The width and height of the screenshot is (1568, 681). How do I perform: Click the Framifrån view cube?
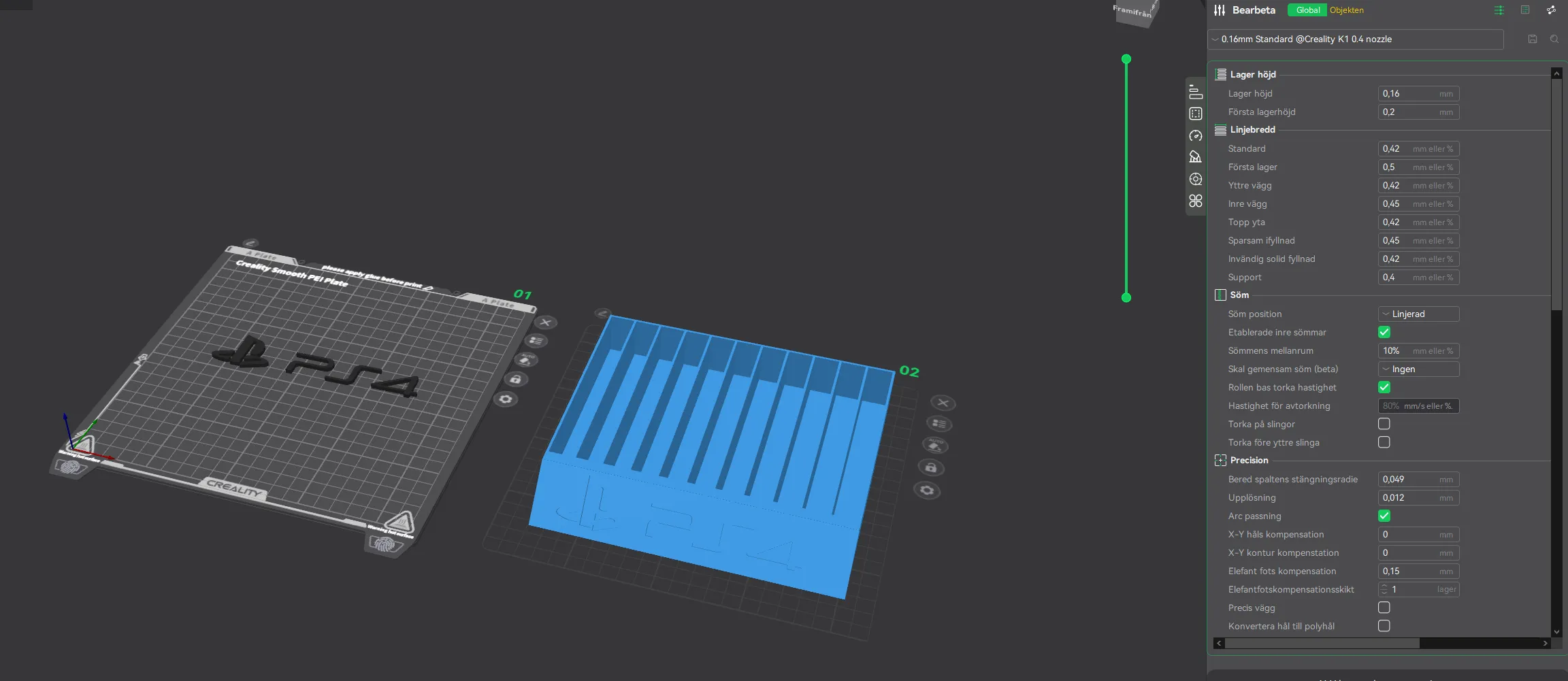(1134, 12)
